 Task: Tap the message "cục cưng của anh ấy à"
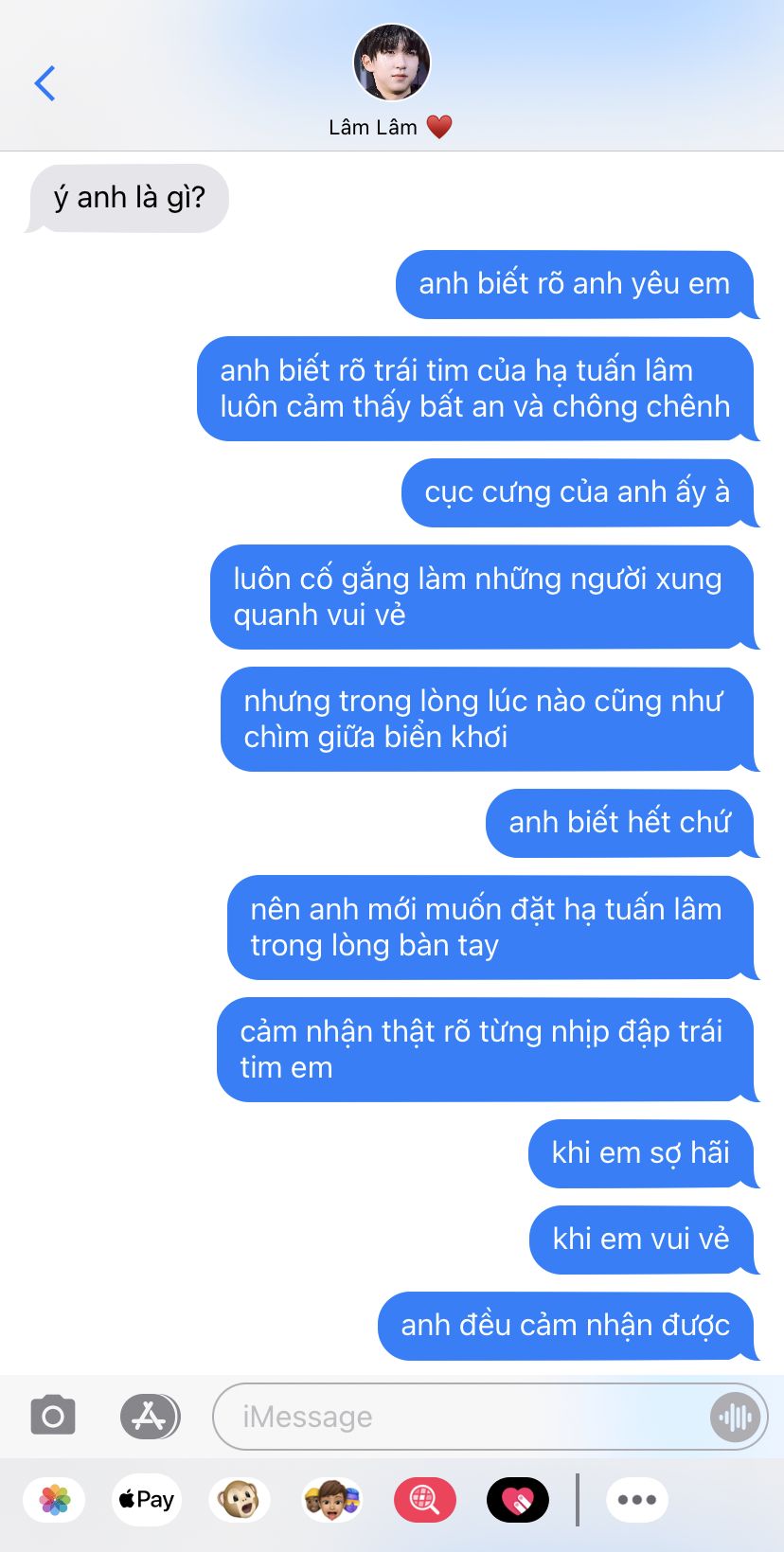point(578,492)
